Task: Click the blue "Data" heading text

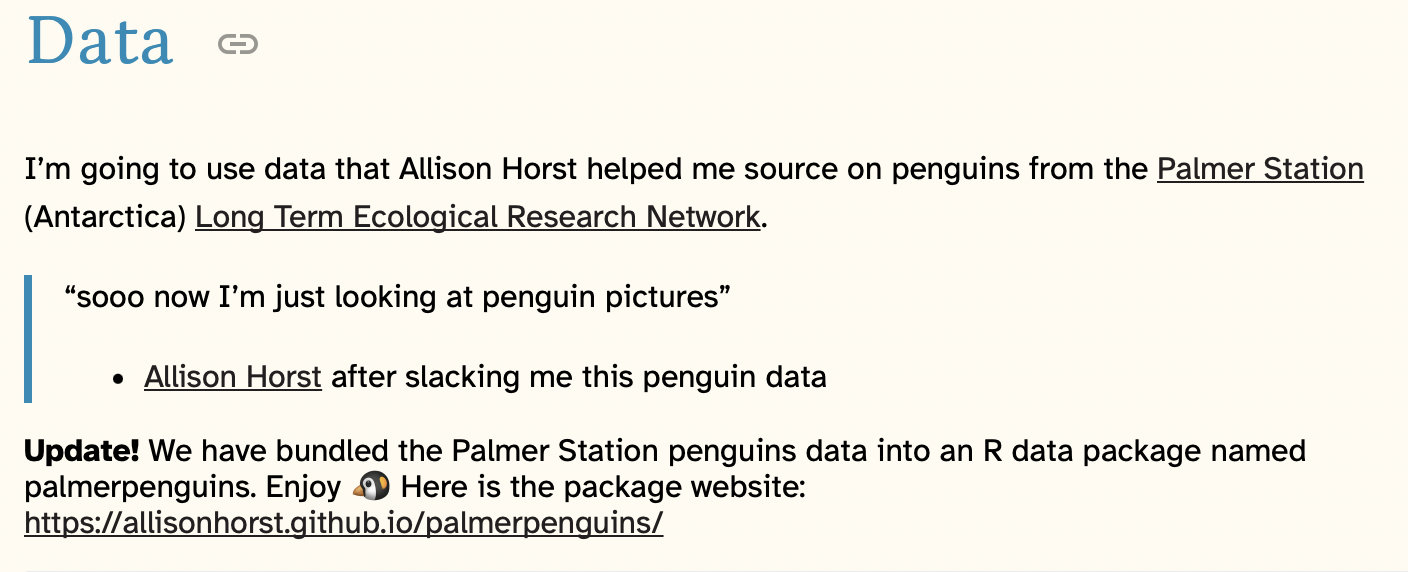Action: [x=100, y=42]
